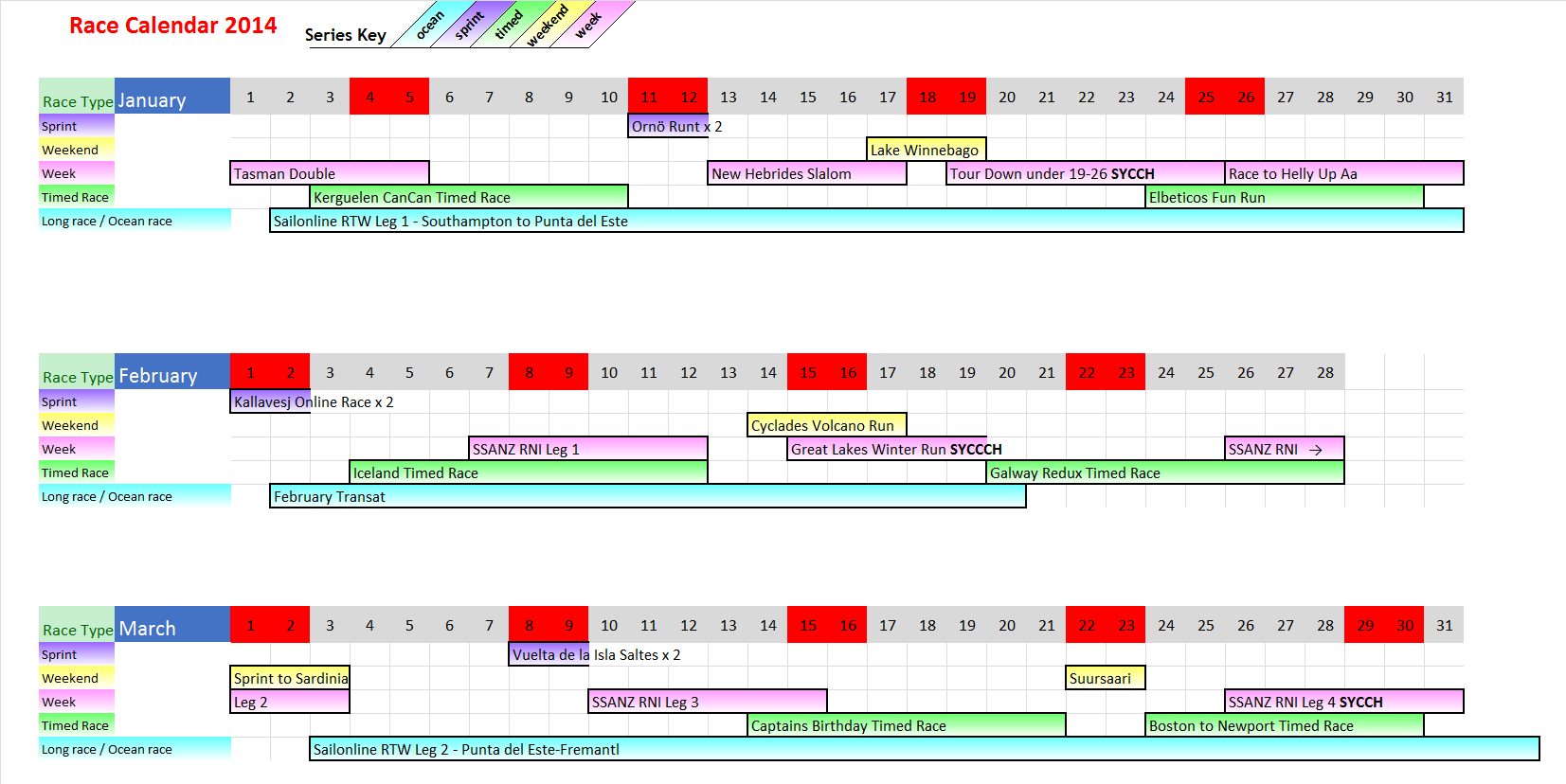Viewport: 1566px width, 784px height.
Task: Select the ocean swatch in Series Key
Action: 428,26
